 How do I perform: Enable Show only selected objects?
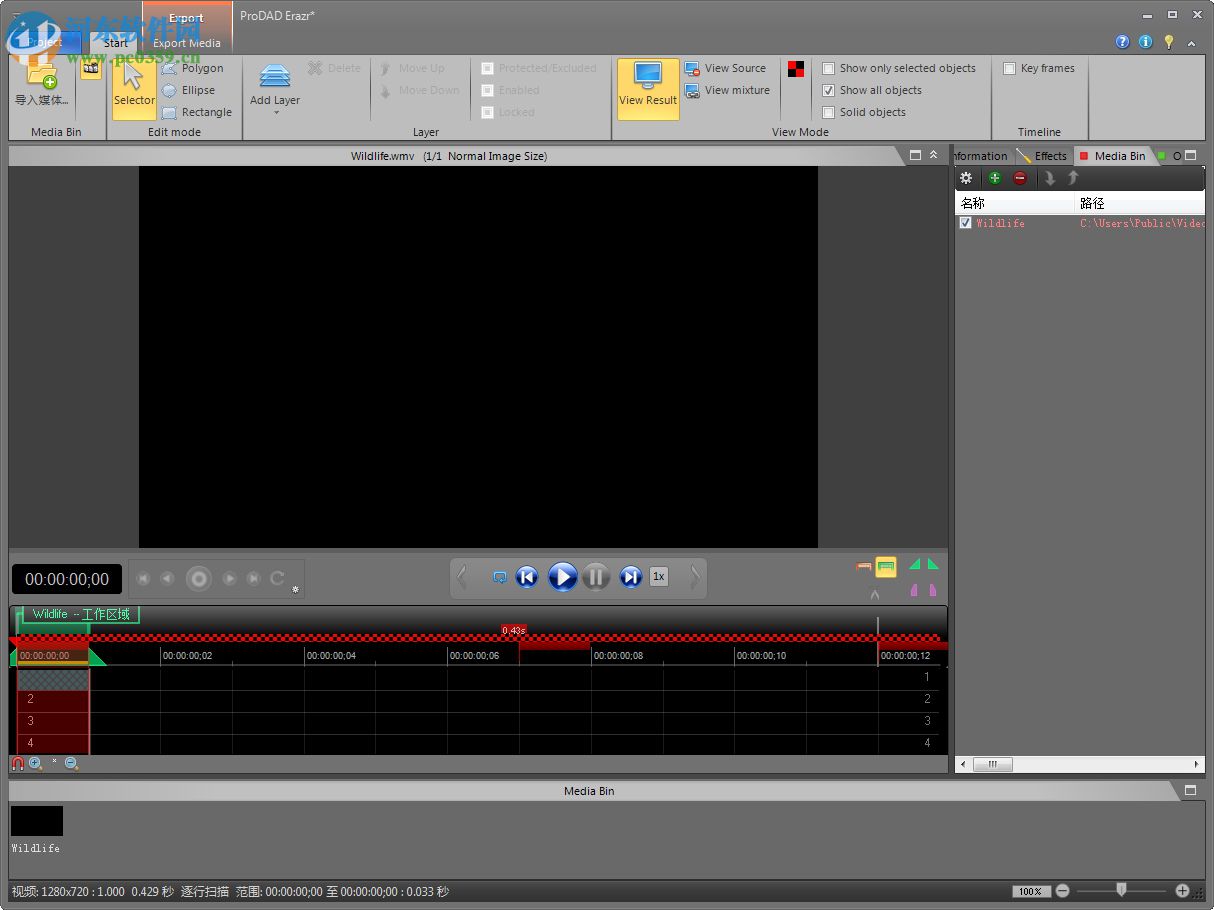pos(828,68)
